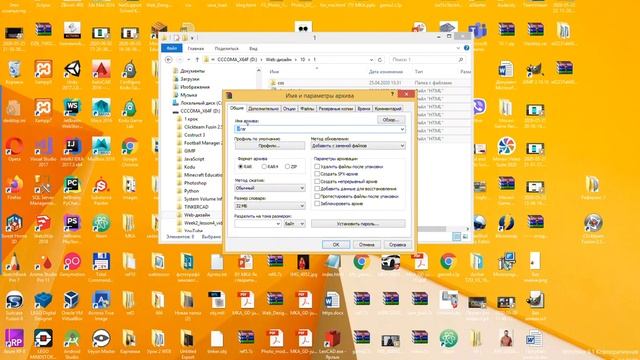Click the 'Установить пароль...' button
Screen dimensions: 640x360
point(358,224)
